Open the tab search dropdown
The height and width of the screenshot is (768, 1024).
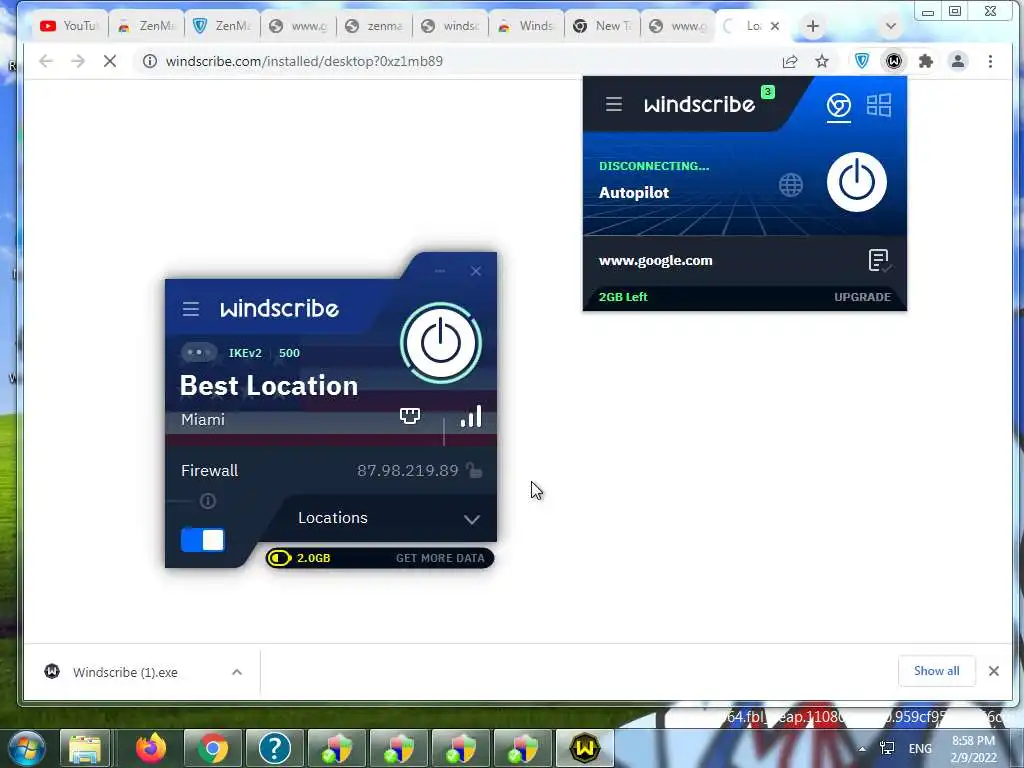pyautogui.click(x=890, y=26)
